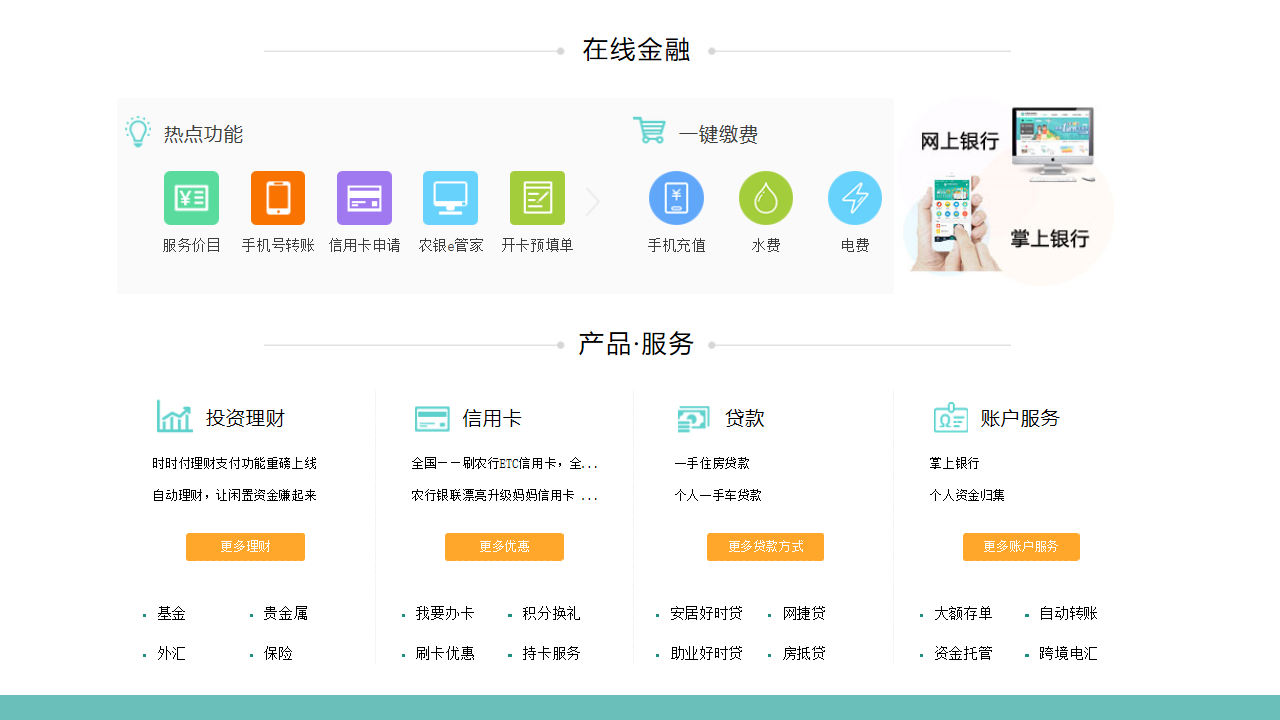Click the 投资理财 chart icon
Image resolution: width=1280 pixels, height=720 pixels.
pos(174,417)
